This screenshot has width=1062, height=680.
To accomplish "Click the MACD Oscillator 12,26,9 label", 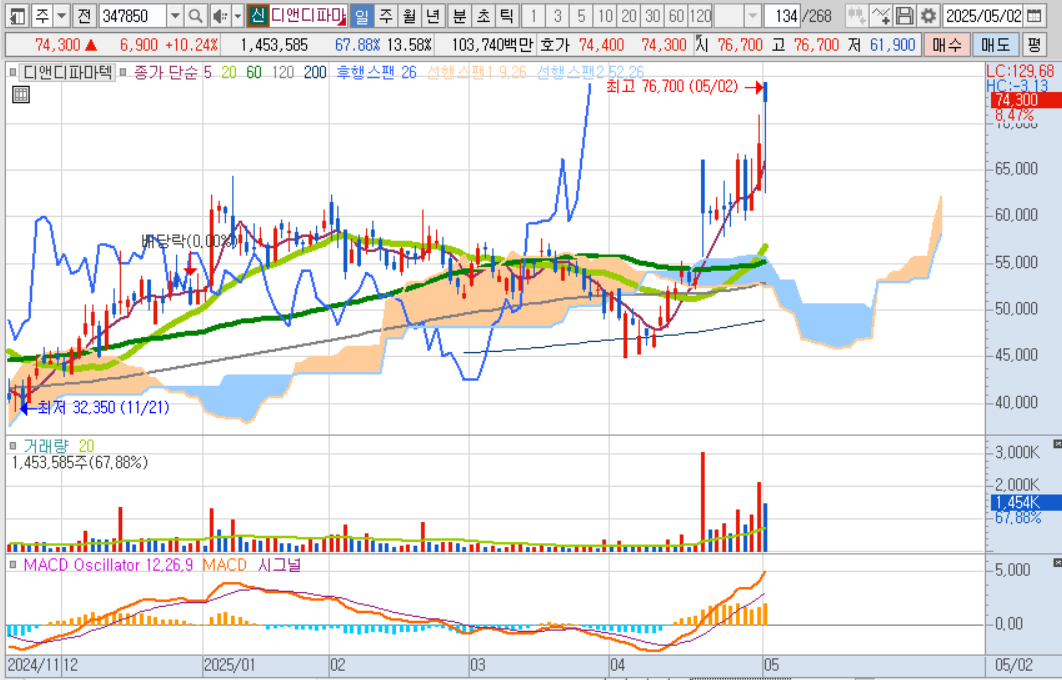I will 108,565.
